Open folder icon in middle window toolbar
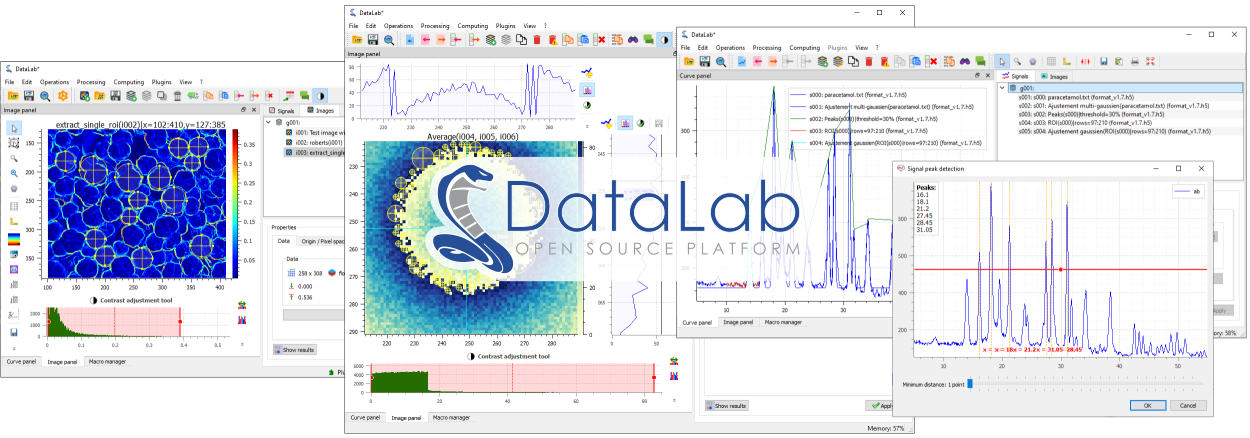 357,40
